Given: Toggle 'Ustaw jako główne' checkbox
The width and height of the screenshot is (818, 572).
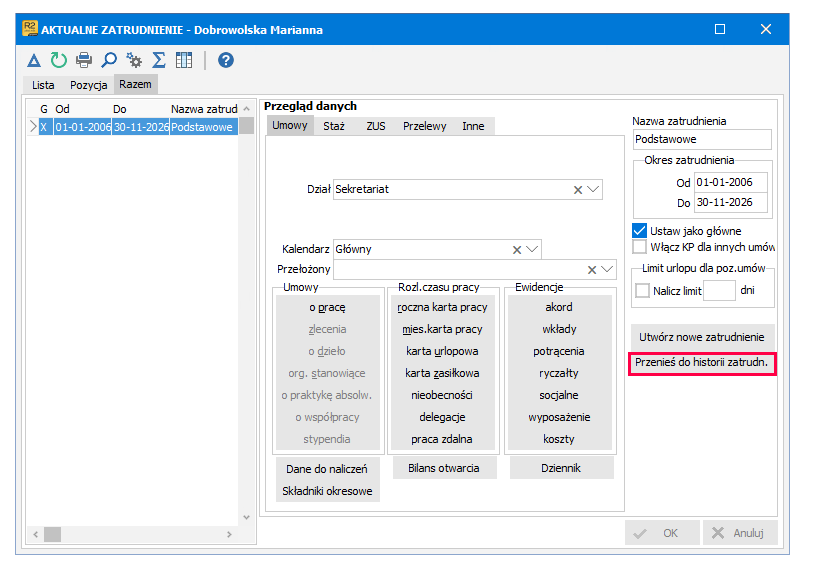Looking at the screenshot, I should point(639,231).
